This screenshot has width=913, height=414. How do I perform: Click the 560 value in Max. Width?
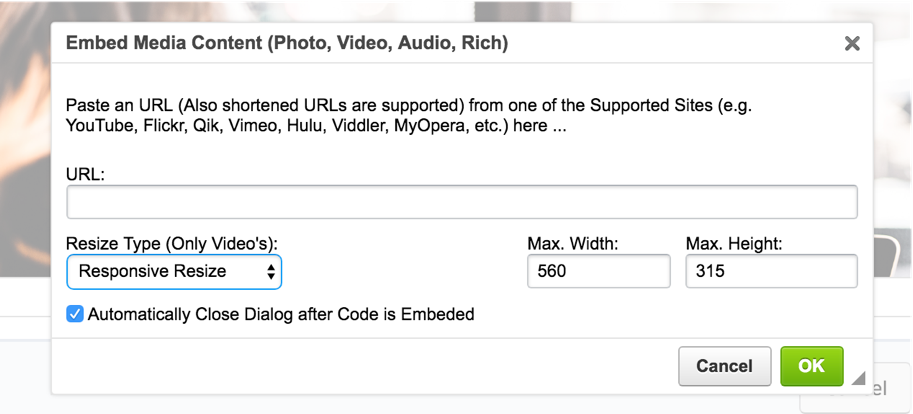coord(551,271)
